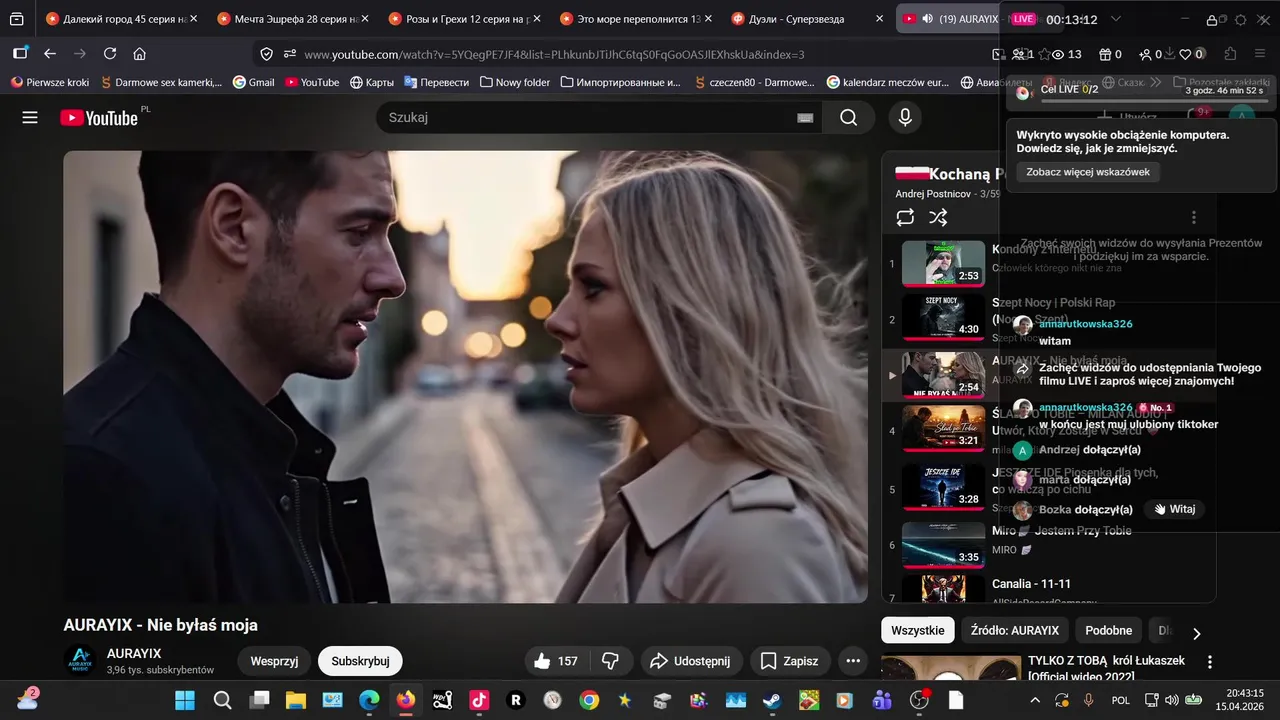Click the Subskrybuj button
Image resolution: width=1280 pixels, height=720 pixels.
[x=360, y=661]
